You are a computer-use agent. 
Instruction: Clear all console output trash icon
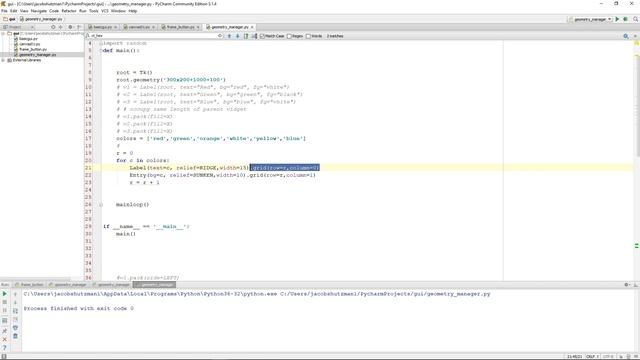[16, 336]
